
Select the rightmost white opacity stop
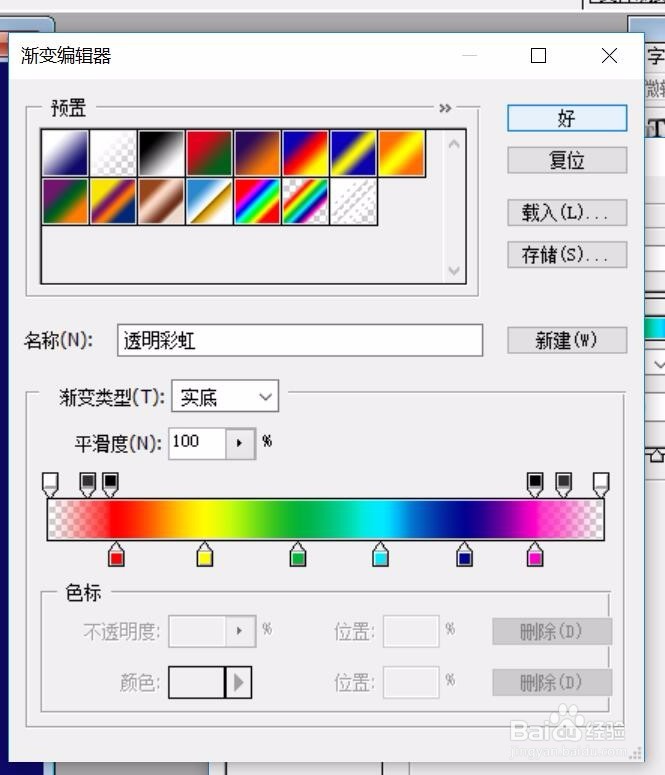pos(601,484)
